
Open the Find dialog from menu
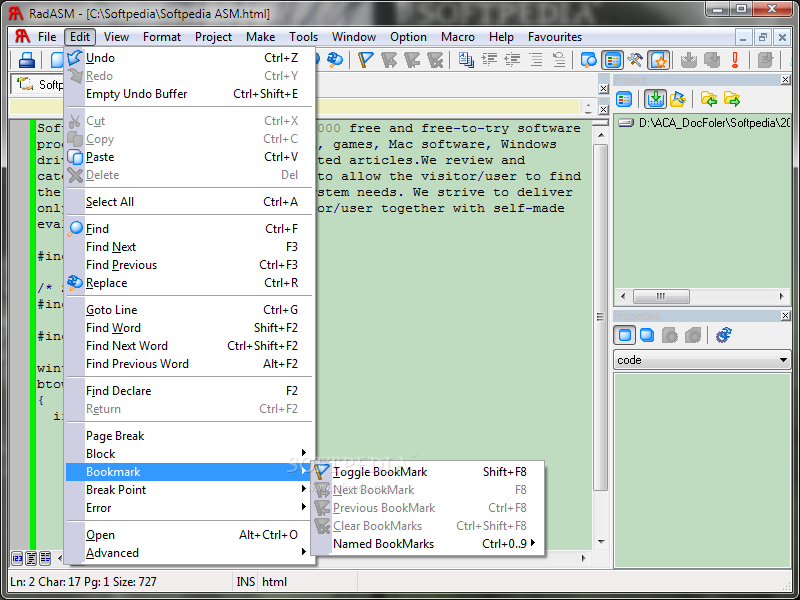tap(189, 229)
